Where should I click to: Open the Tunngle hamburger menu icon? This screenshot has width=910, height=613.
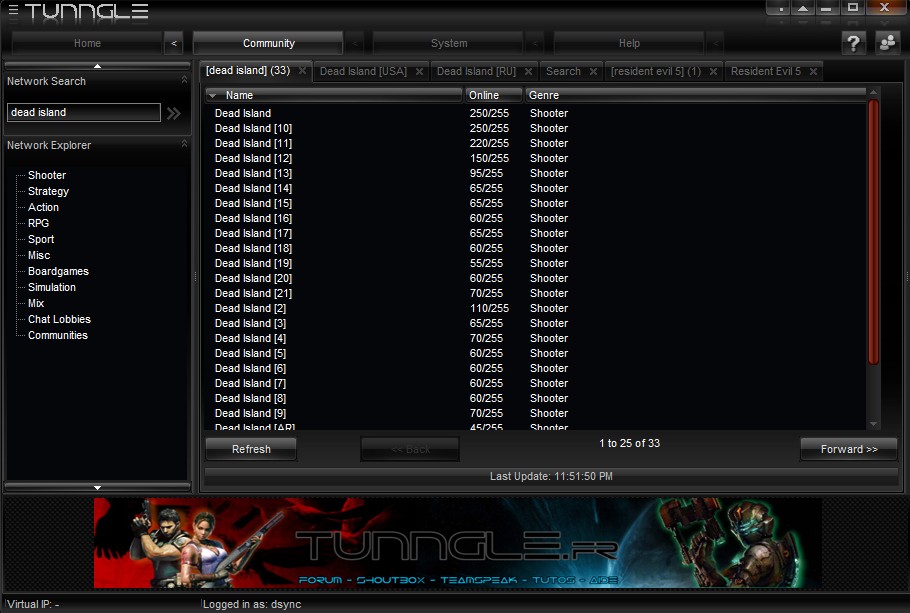click(13, 10)
